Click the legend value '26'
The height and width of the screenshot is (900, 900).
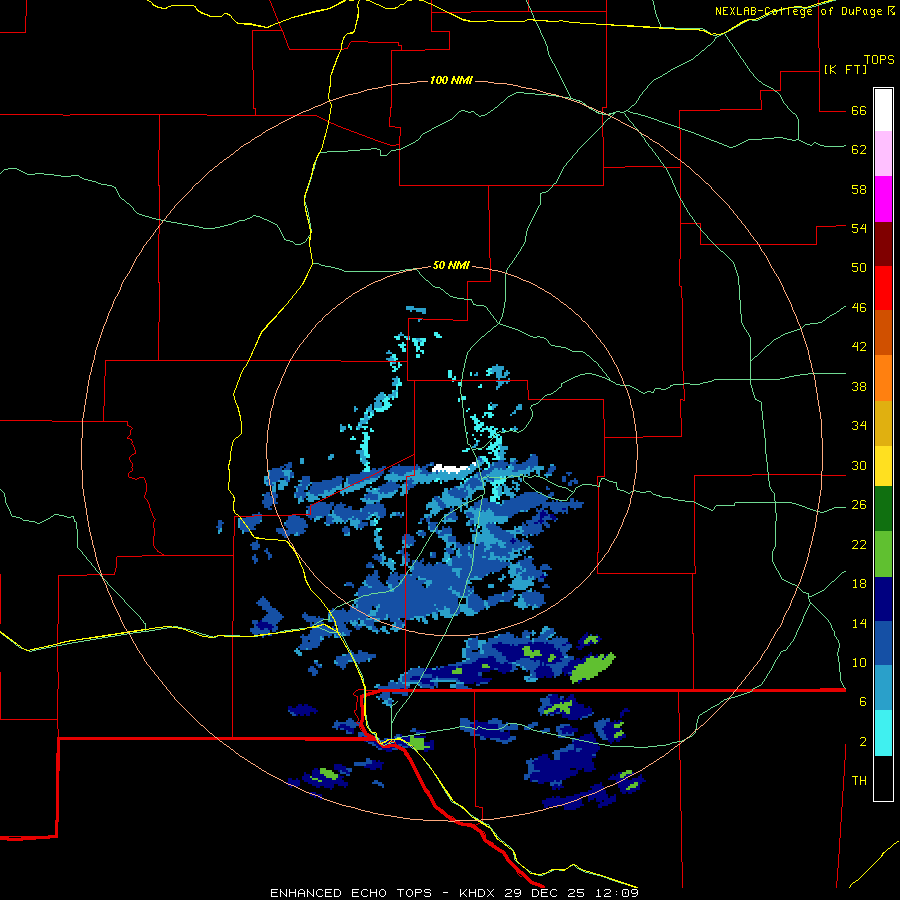(859, 505)
